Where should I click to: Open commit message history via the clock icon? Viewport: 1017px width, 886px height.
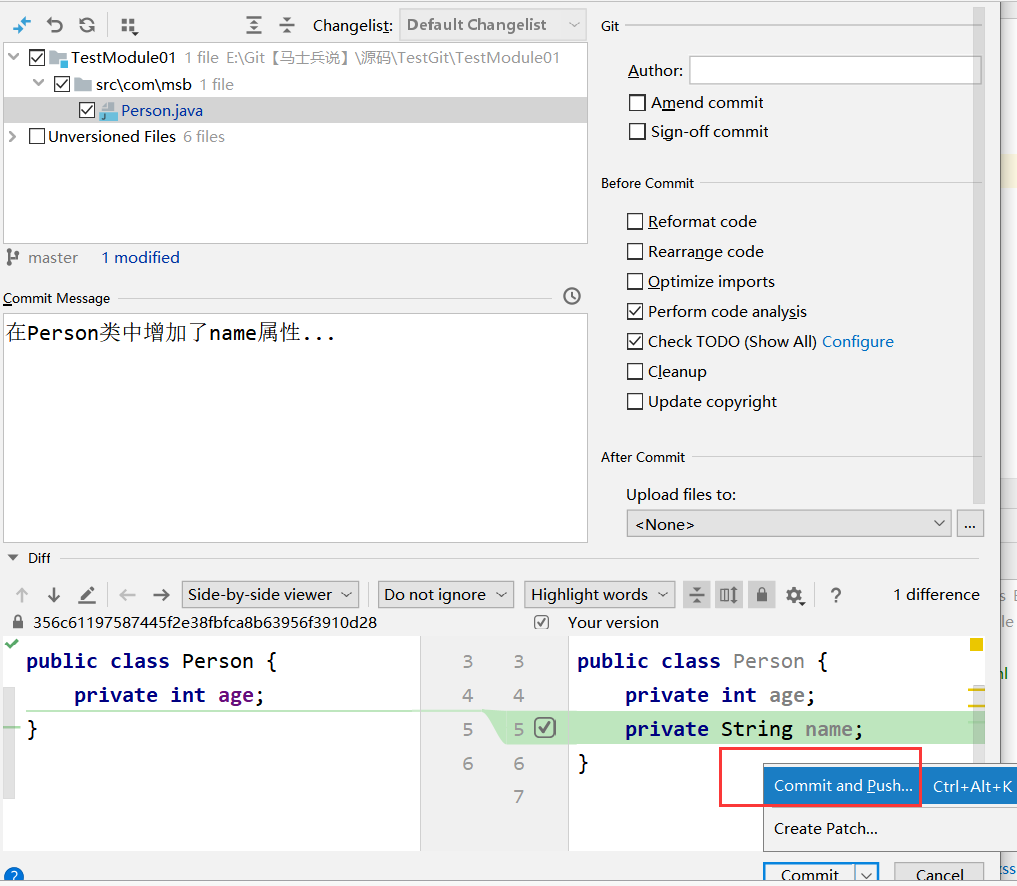pyautogui.click(x=571, y=296)
